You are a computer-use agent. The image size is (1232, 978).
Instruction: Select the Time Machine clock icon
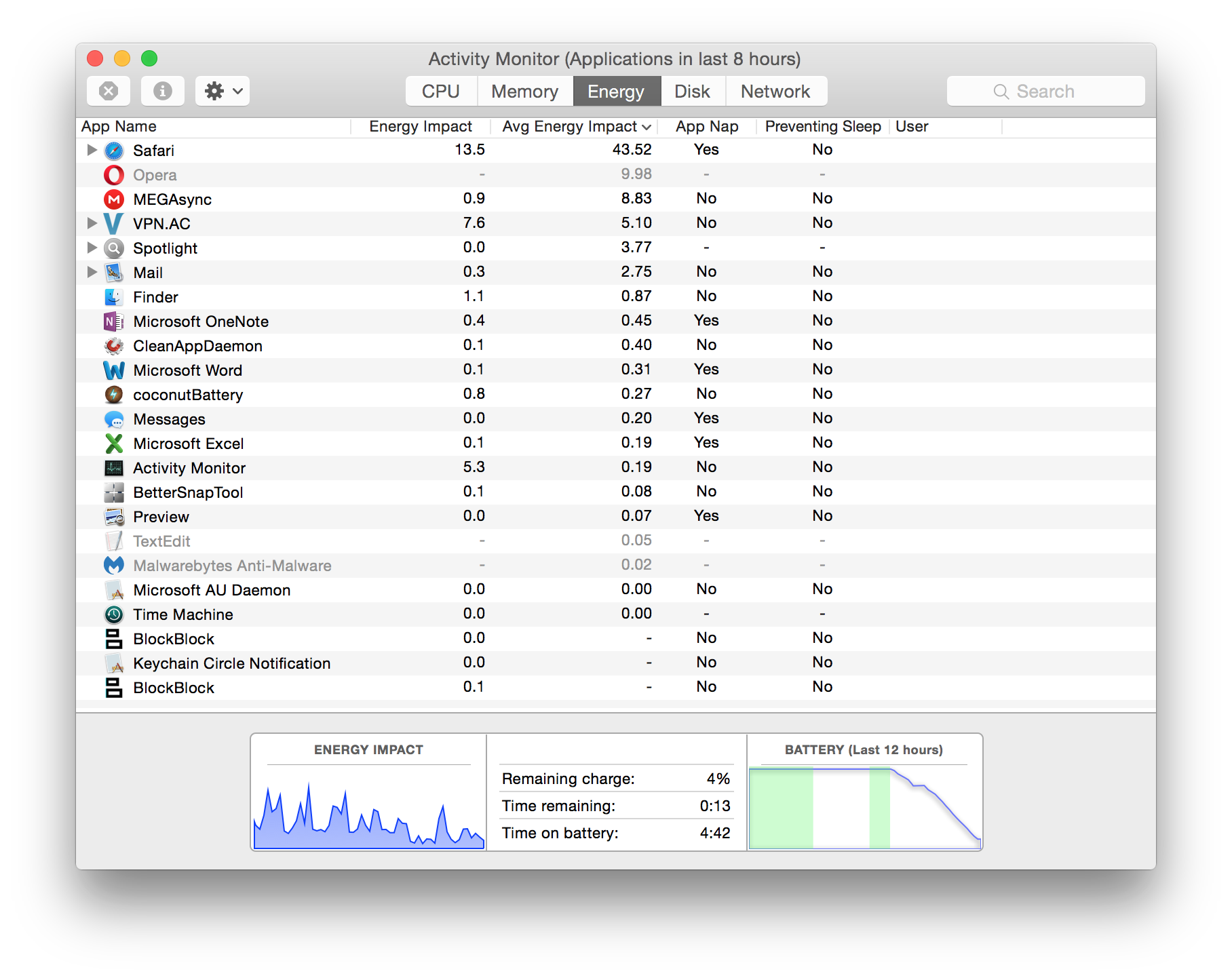(114, 614)
